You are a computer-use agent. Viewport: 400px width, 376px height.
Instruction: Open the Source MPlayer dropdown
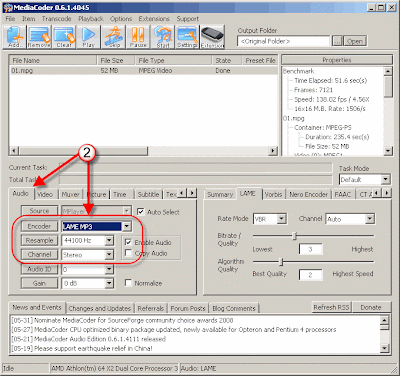pos(127,211)
